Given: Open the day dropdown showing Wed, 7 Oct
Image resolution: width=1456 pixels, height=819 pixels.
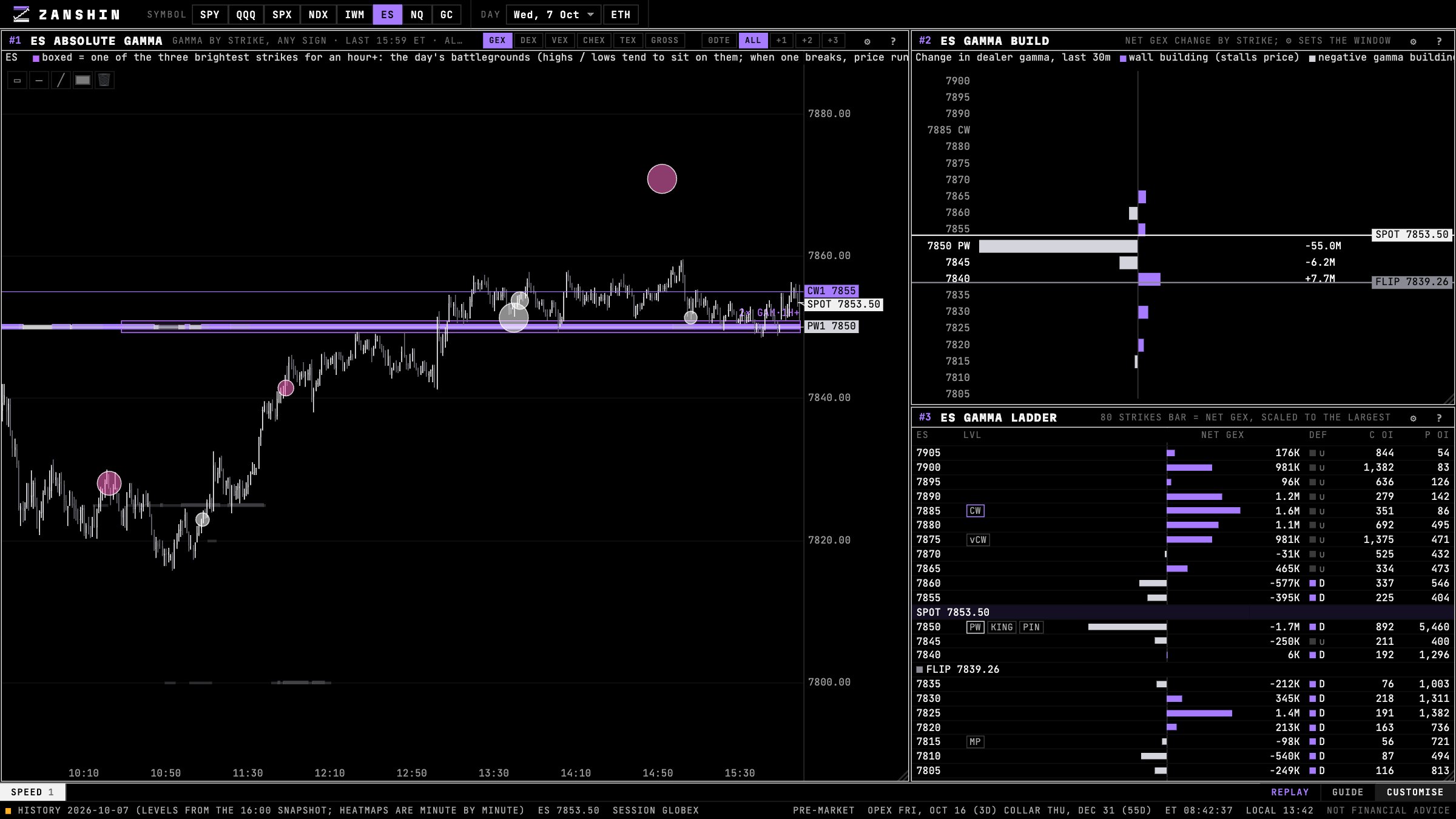Looking at the screenshot, I should (x=553, y=15).
